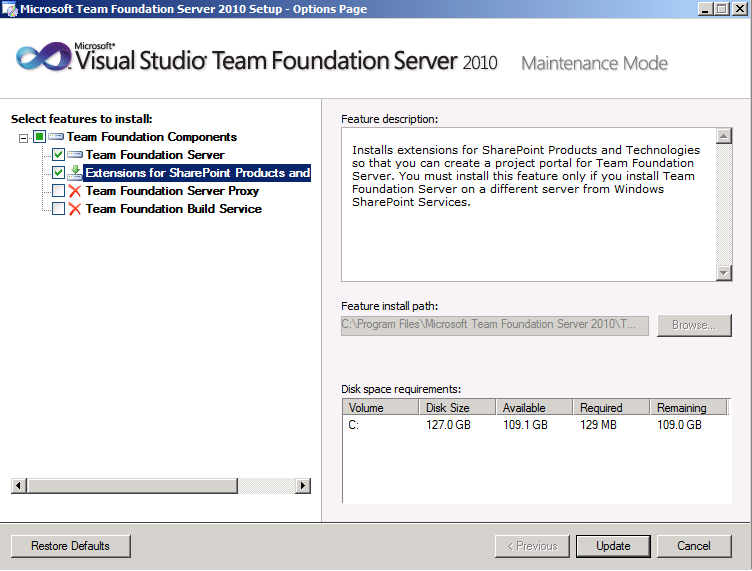Close the setup window
752x571 pixels.
tap(740, 9)
